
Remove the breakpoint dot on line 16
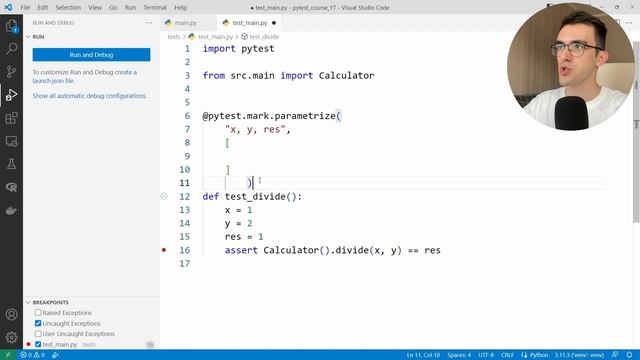click(164, 250)
